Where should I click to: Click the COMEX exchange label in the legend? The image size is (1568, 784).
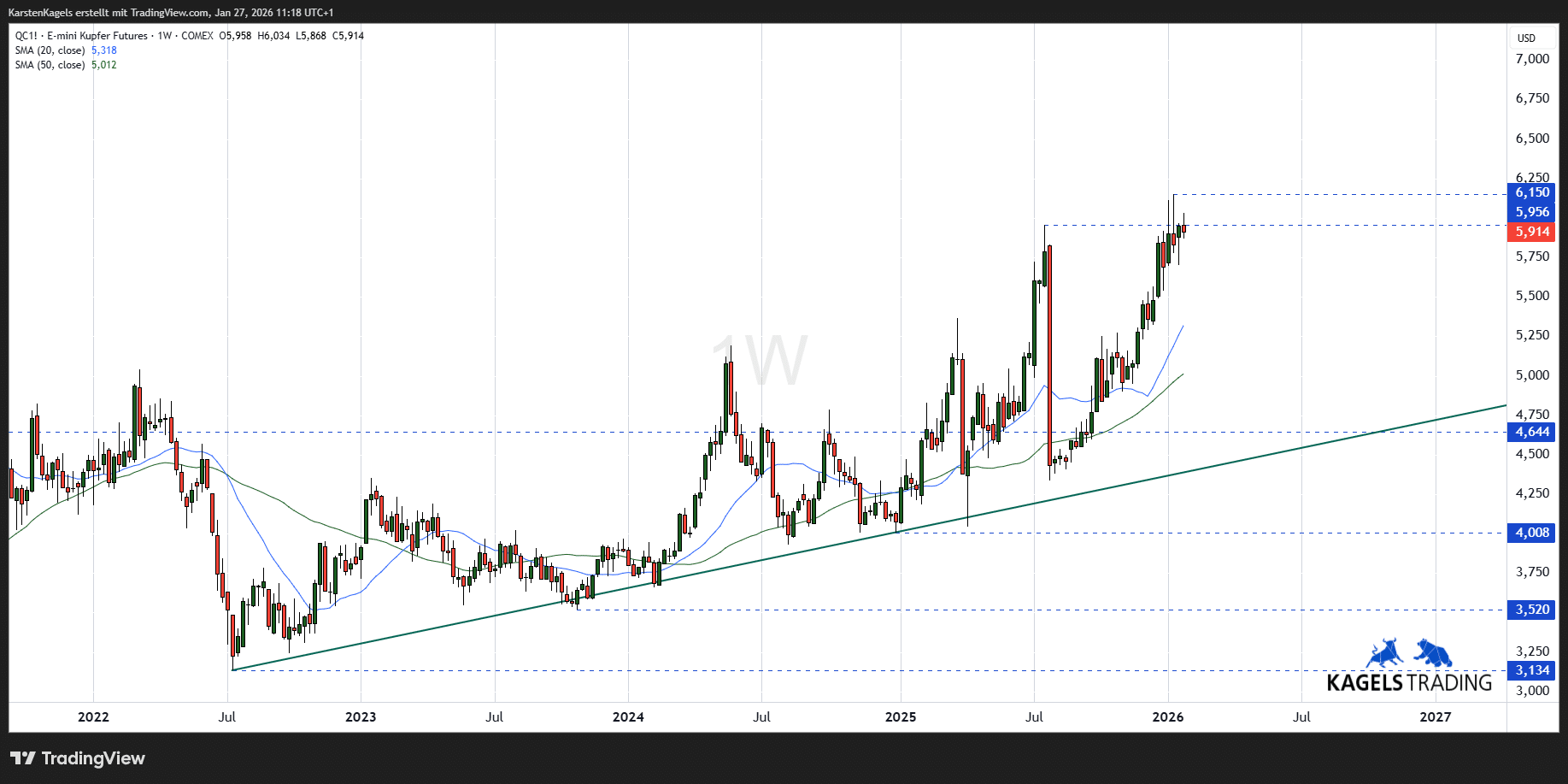point(196,36)
